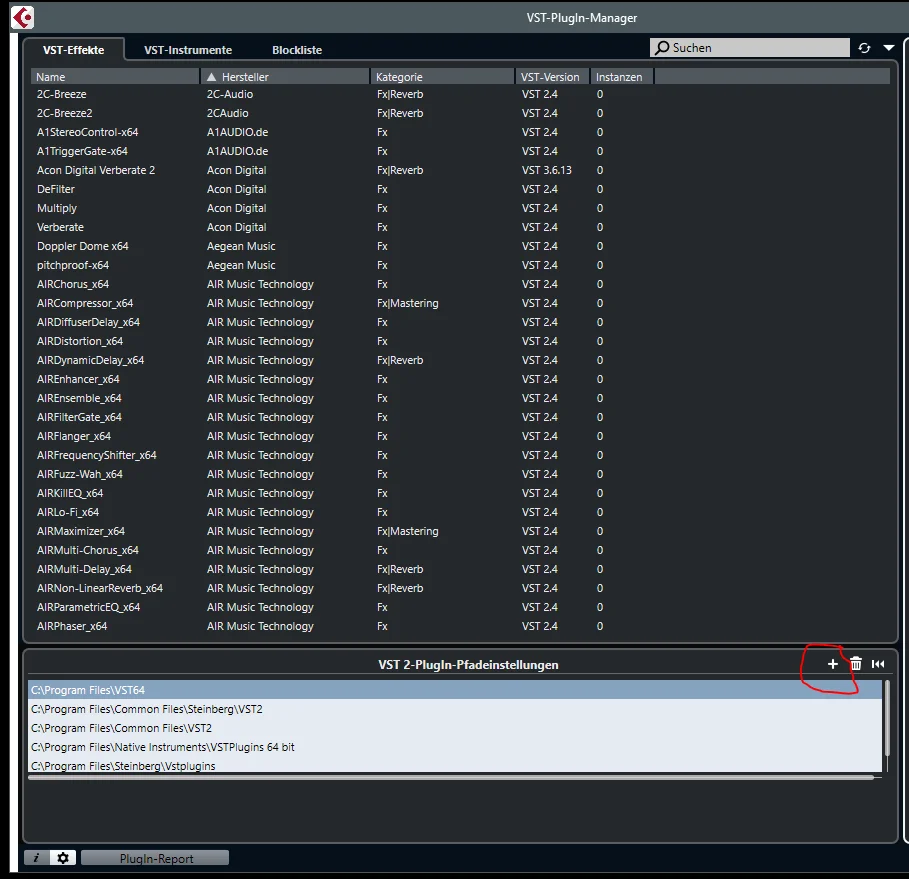Select Native Instruments\VSTPlugins 64 bit path
This screenshot has width=909, height=879.
click(455, 747)
